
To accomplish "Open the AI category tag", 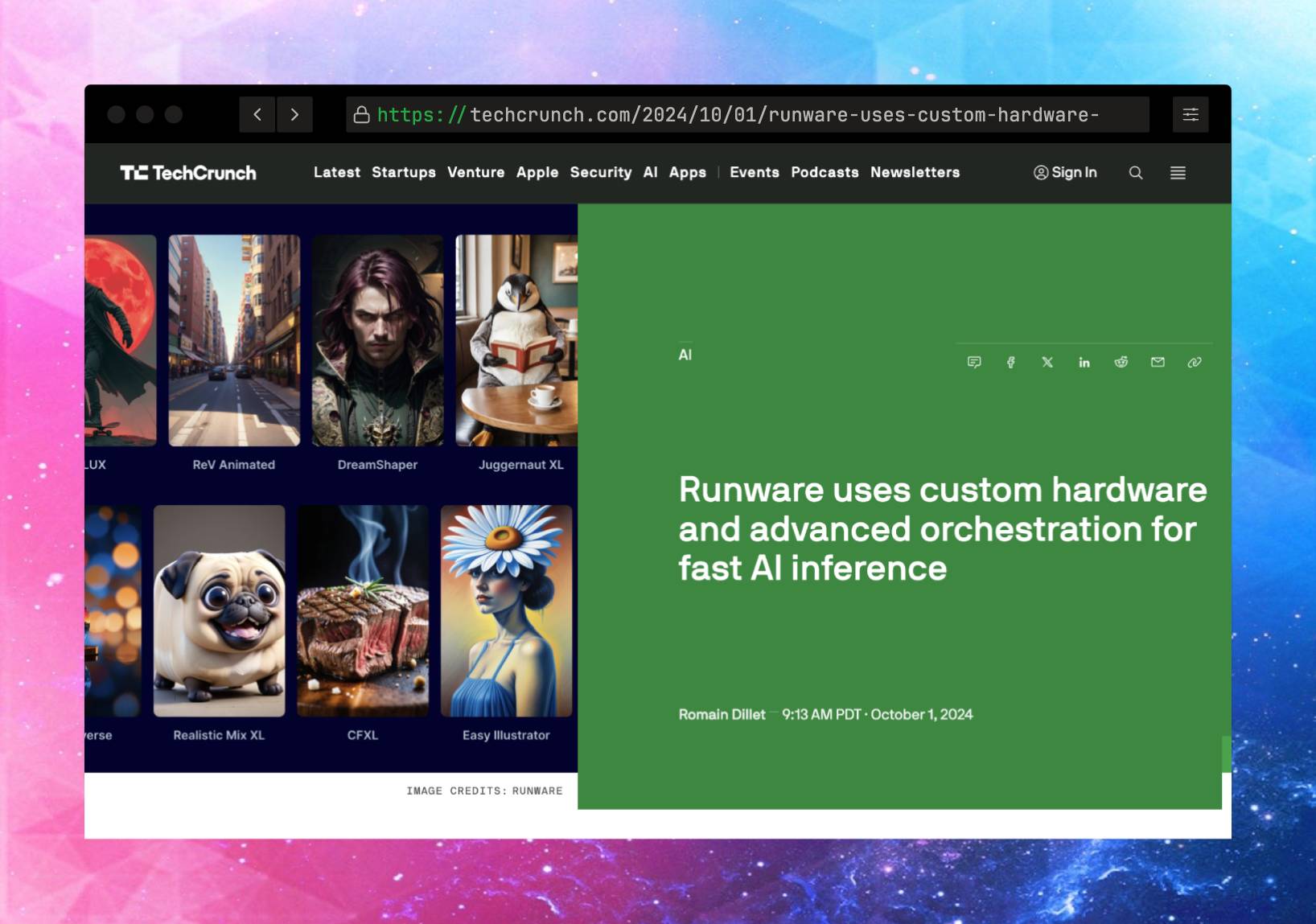I will [685, 354].
